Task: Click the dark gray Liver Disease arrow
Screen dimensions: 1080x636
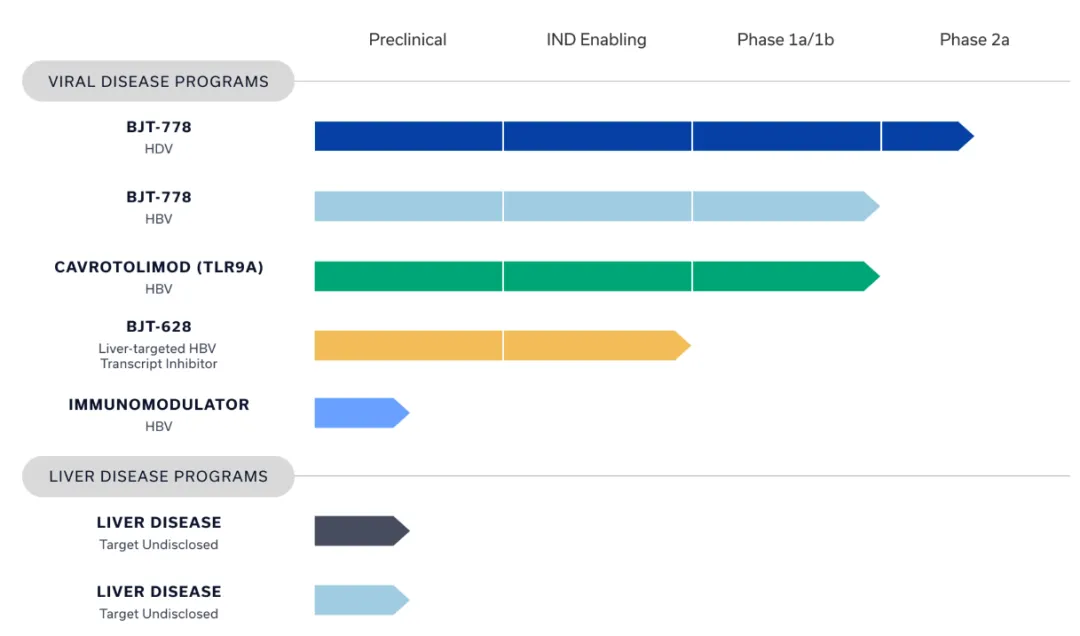Action: [360, 531]
